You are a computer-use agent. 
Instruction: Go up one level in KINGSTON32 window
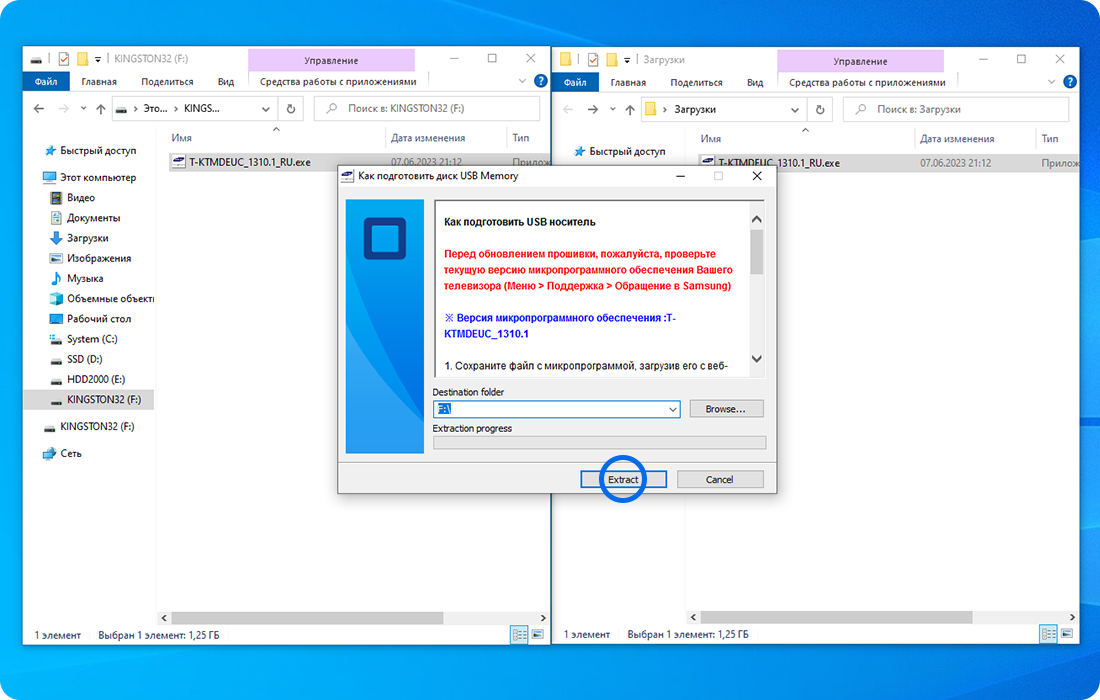tap(101, 109)
